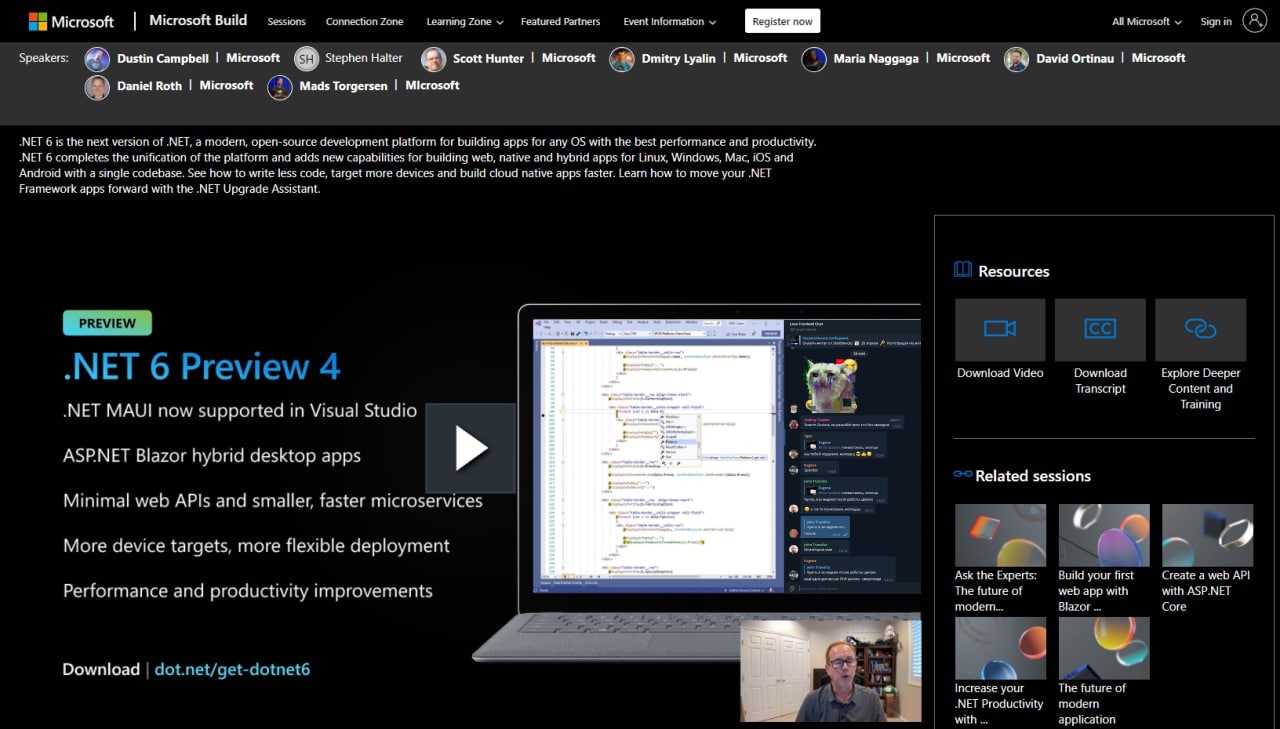Screen dimensions: 1280x729
Task: Open the Sessions menu item
Action: coord(286,21)
